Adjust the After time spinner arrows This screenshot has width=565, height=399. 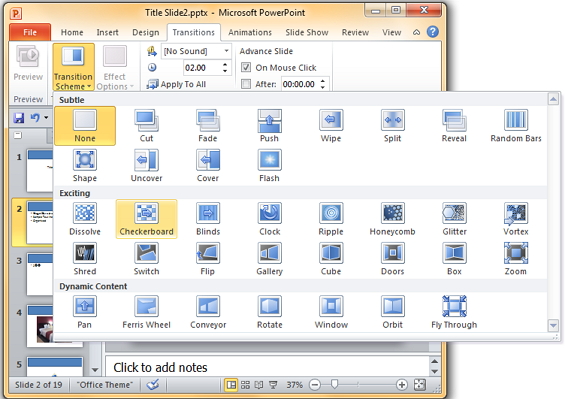322,84
